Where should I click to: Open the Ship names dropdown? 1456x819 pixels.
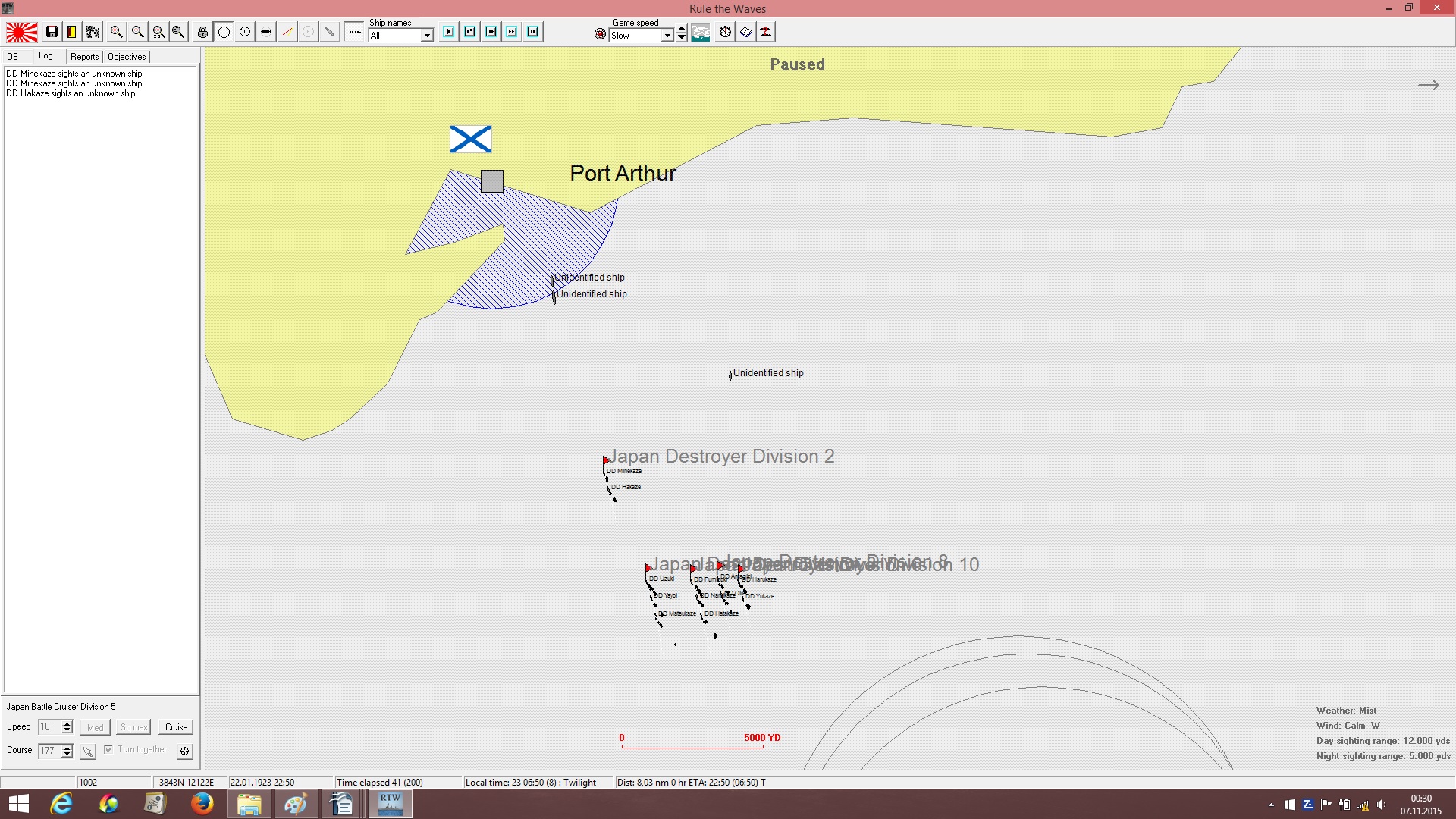point(427,36)
